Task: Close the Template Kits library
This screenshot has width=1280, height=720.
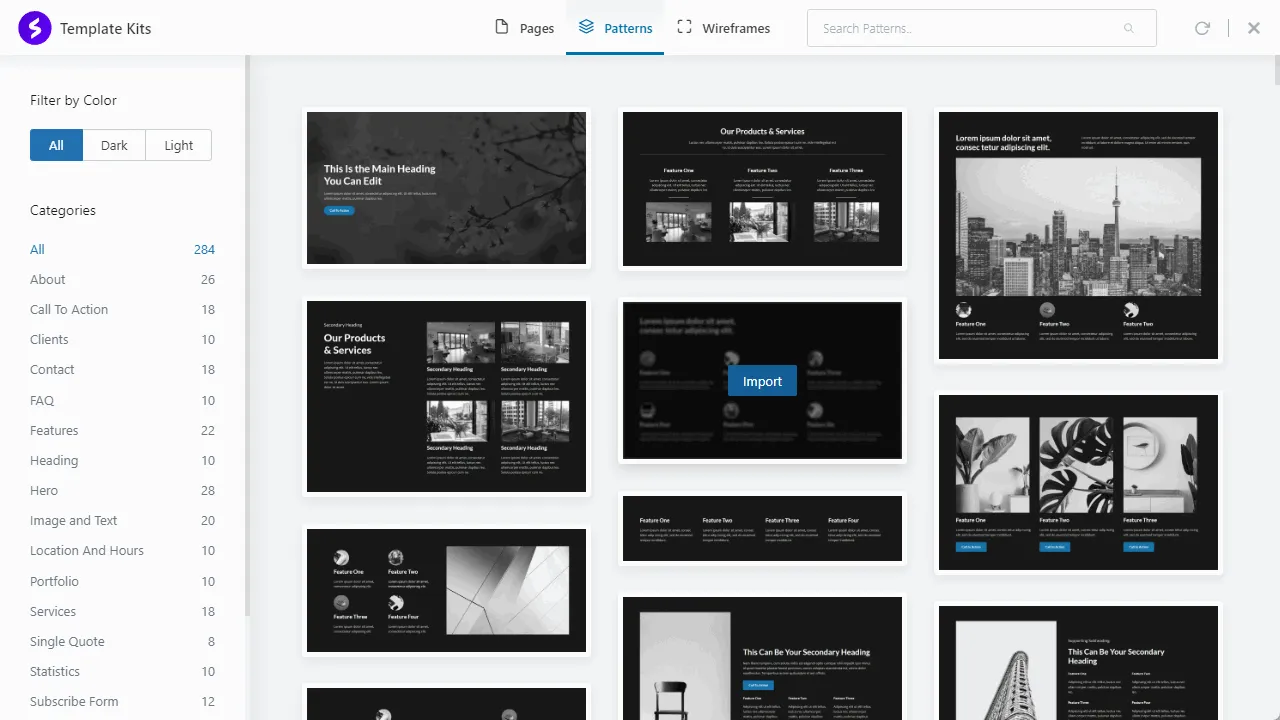Action: point(1254,28)
